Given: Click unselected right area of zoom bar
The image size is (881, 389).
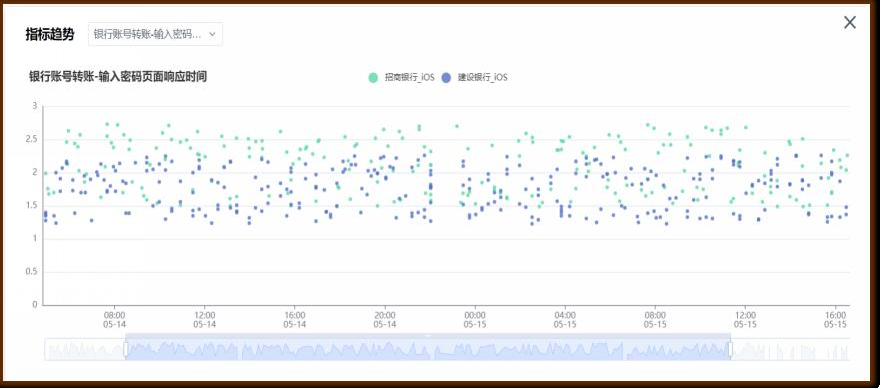Looking at the screenshot, I should pyautogui.click(x=792, y=349).
